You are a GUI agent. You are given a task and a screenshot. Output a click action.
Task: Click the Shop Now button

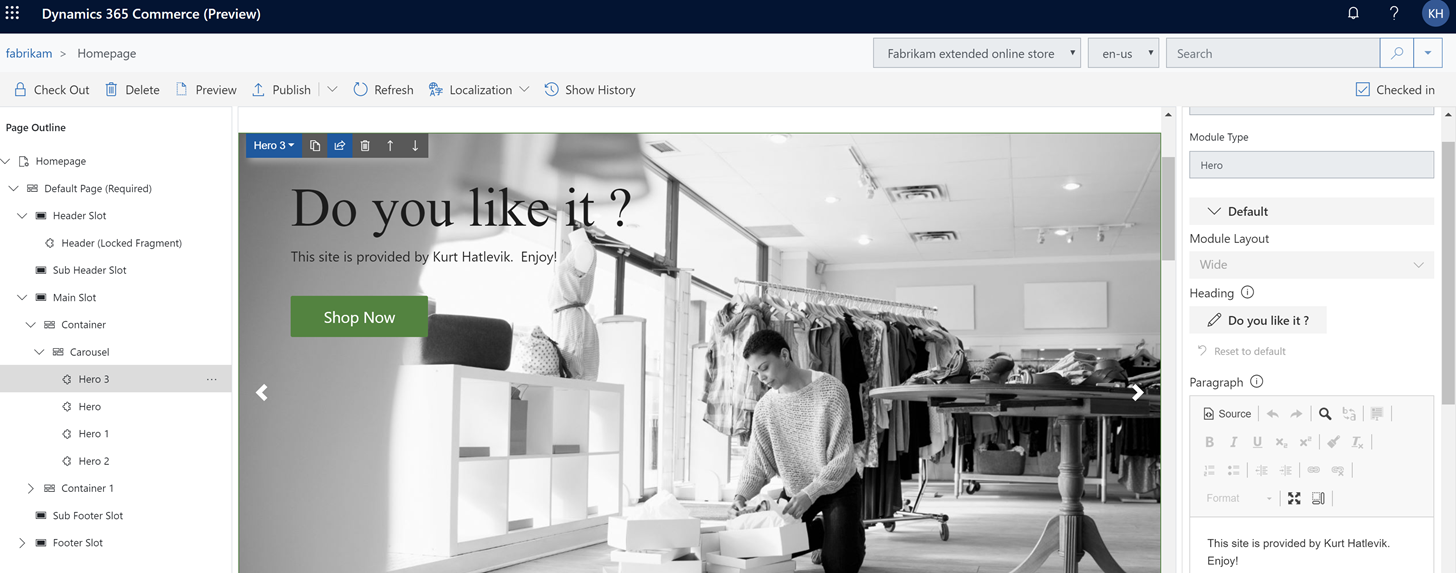[x=359, y=317]
